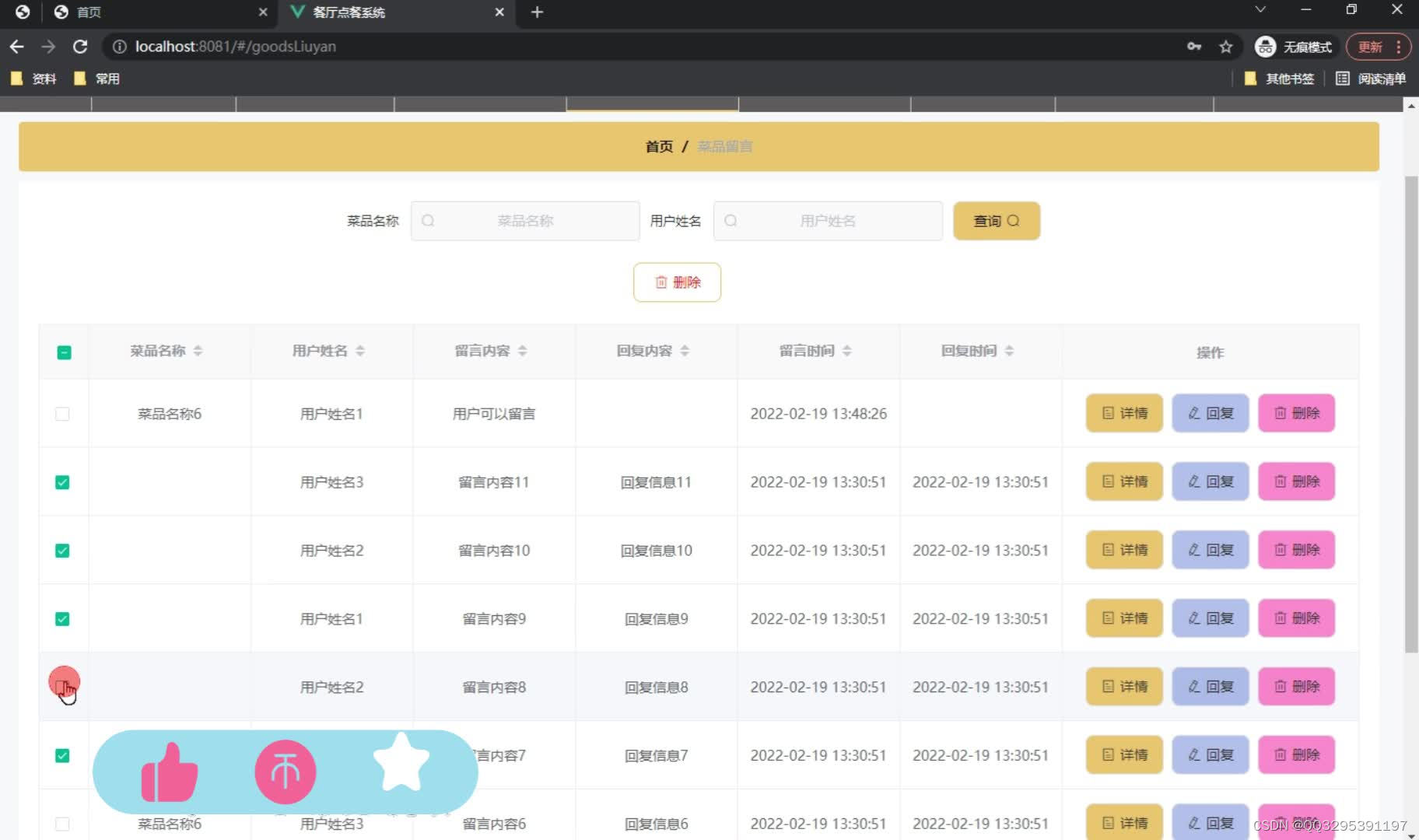Screen dimensions: 1419x840
Task: Sort by 用户姓名 column arrows
Action: [x=359, y=351]
